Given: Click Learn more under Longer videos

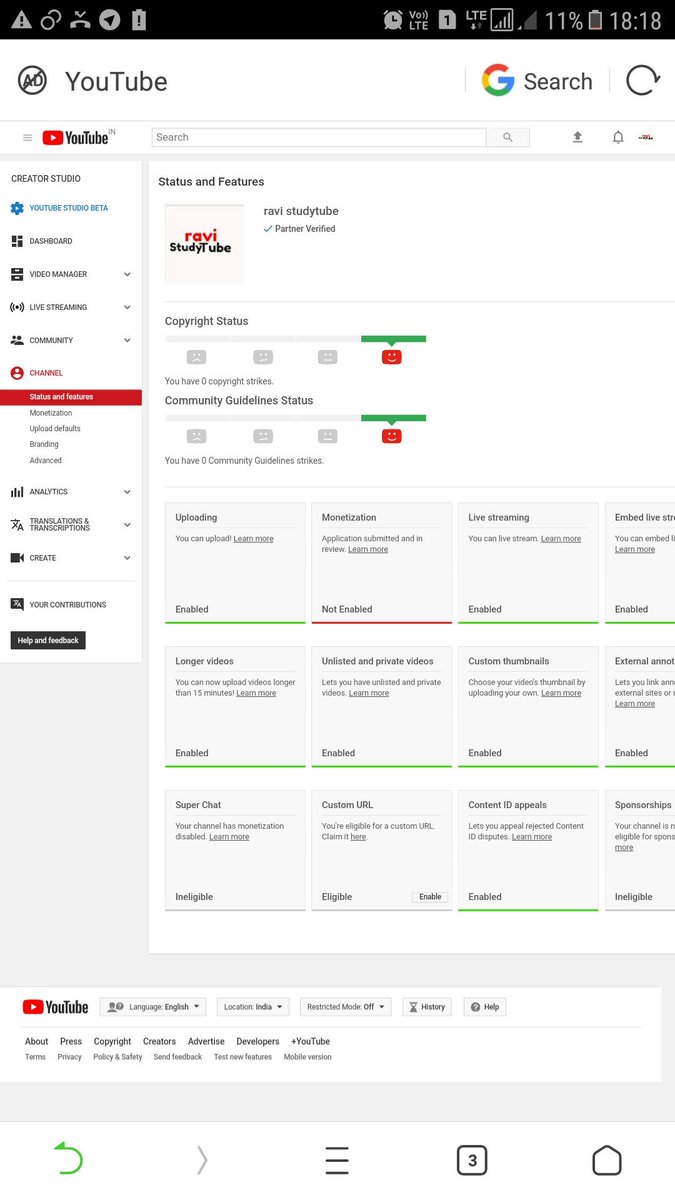Looking at the screenshot, I should [x=256, y=694].
